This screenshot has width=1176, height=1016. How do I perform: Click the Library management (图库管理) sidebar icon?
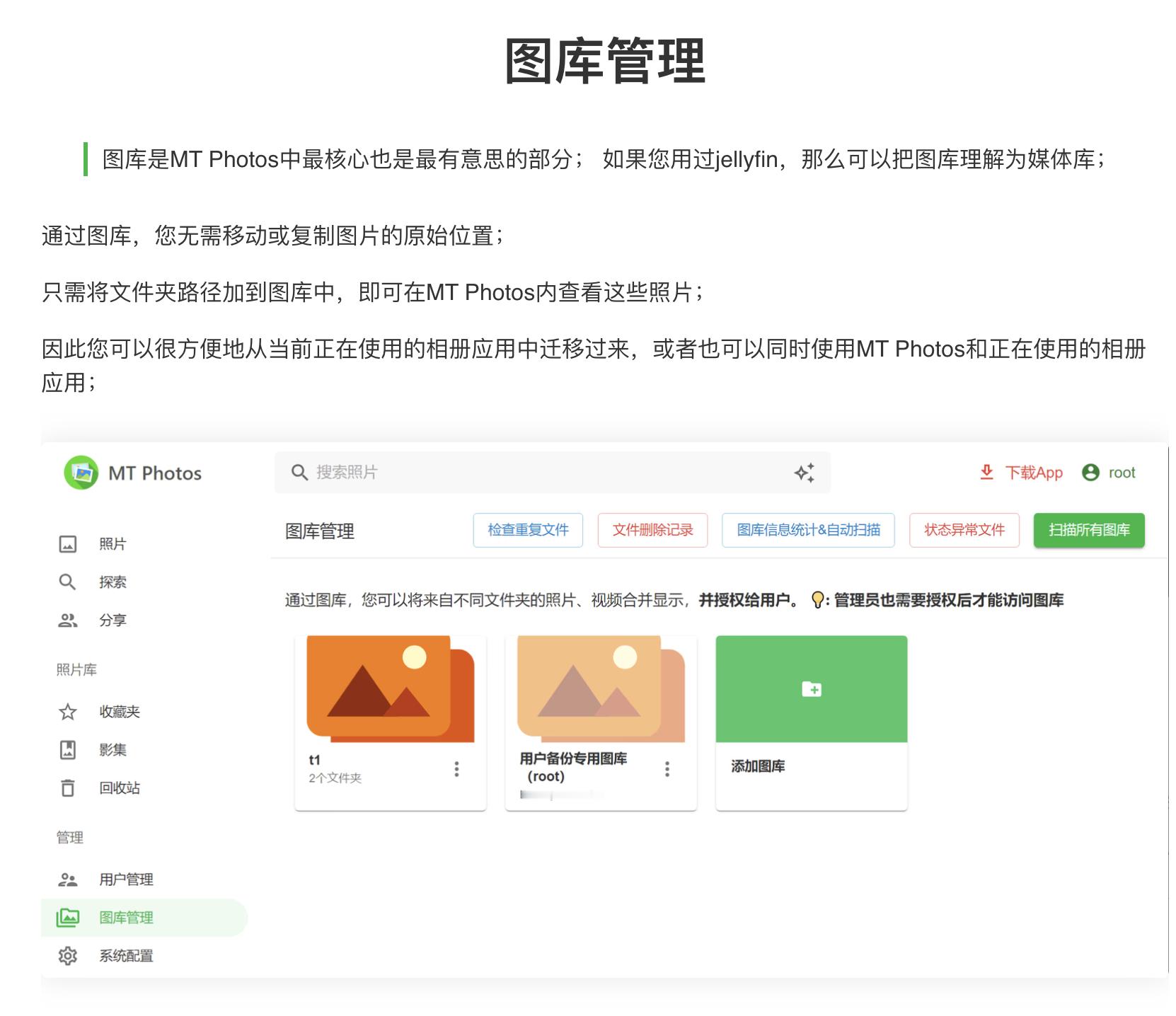[x=68, y=918]
